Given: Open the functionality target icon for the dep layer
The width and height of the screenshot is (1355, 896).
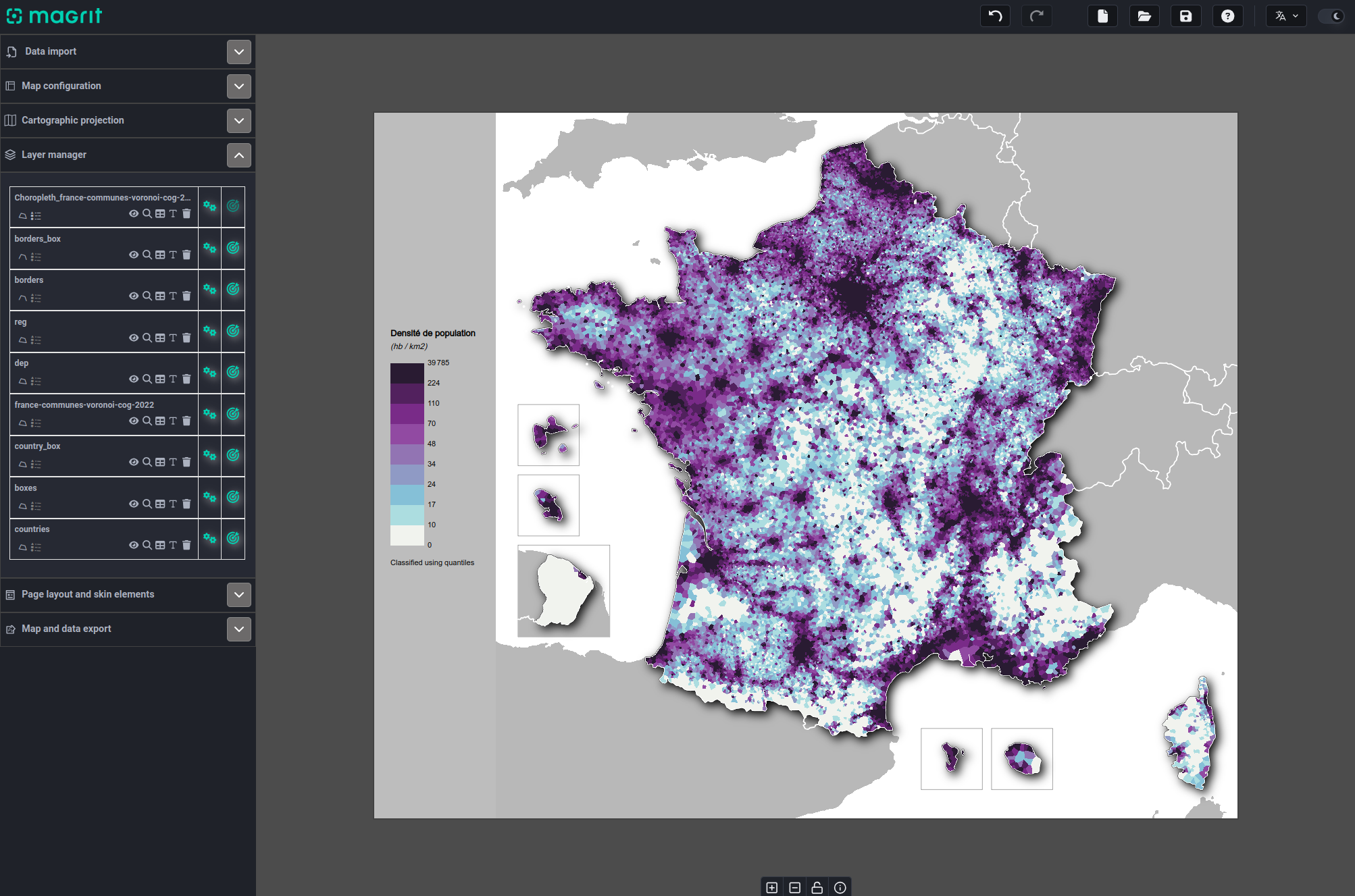Looking at the screenshot, I should click(x=233, y=372).
